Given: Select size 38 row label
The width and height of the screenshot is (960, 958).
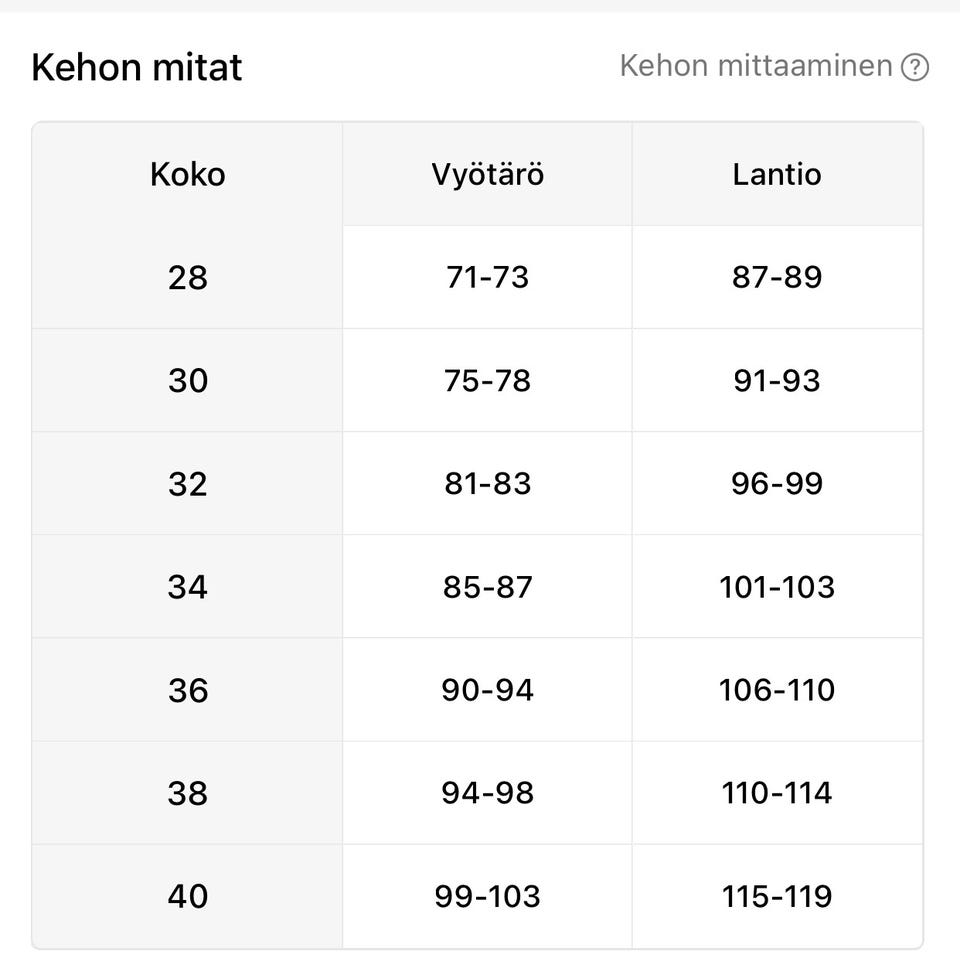Looking at the screenshot, I should click(188, 793).
